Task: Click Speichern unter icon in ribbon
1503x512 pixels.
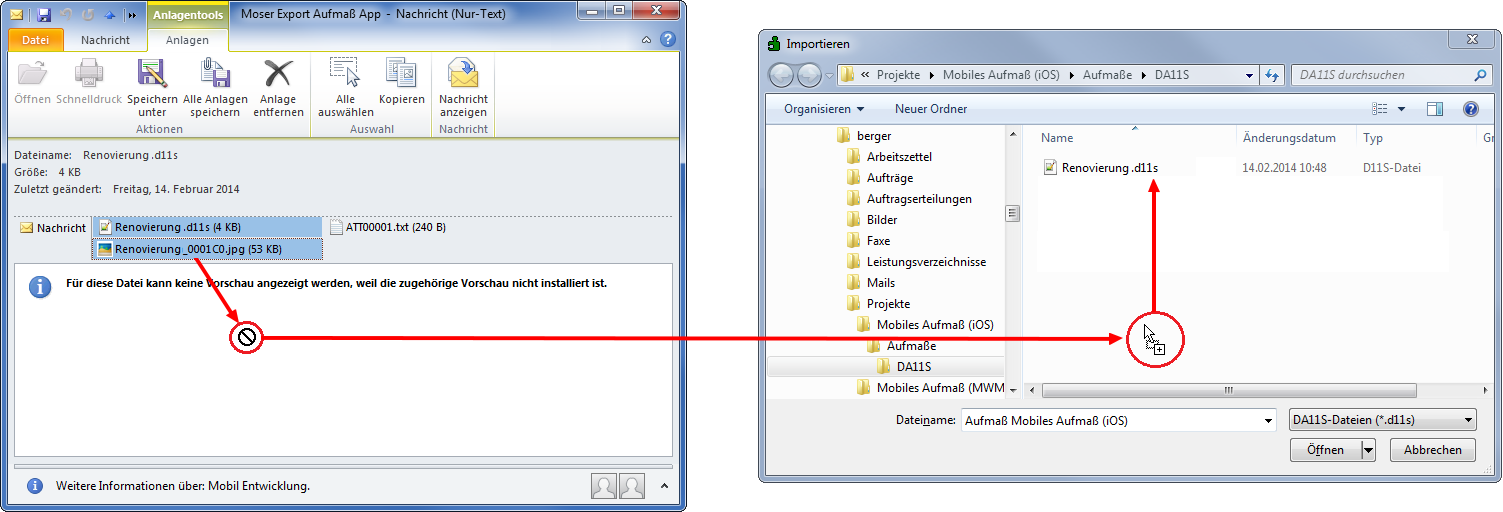Action: (152, 73)
